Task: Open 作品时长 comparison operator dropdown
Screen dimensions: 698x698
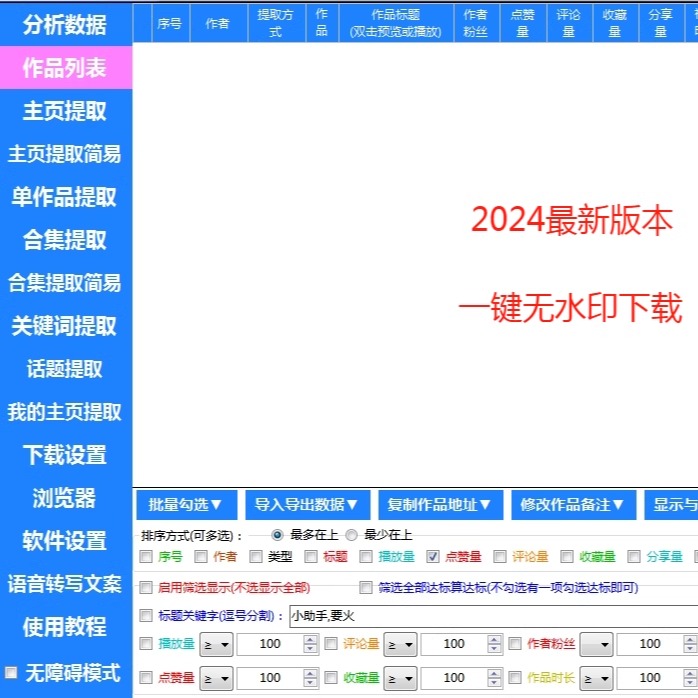Action: (x=597, y=678)
